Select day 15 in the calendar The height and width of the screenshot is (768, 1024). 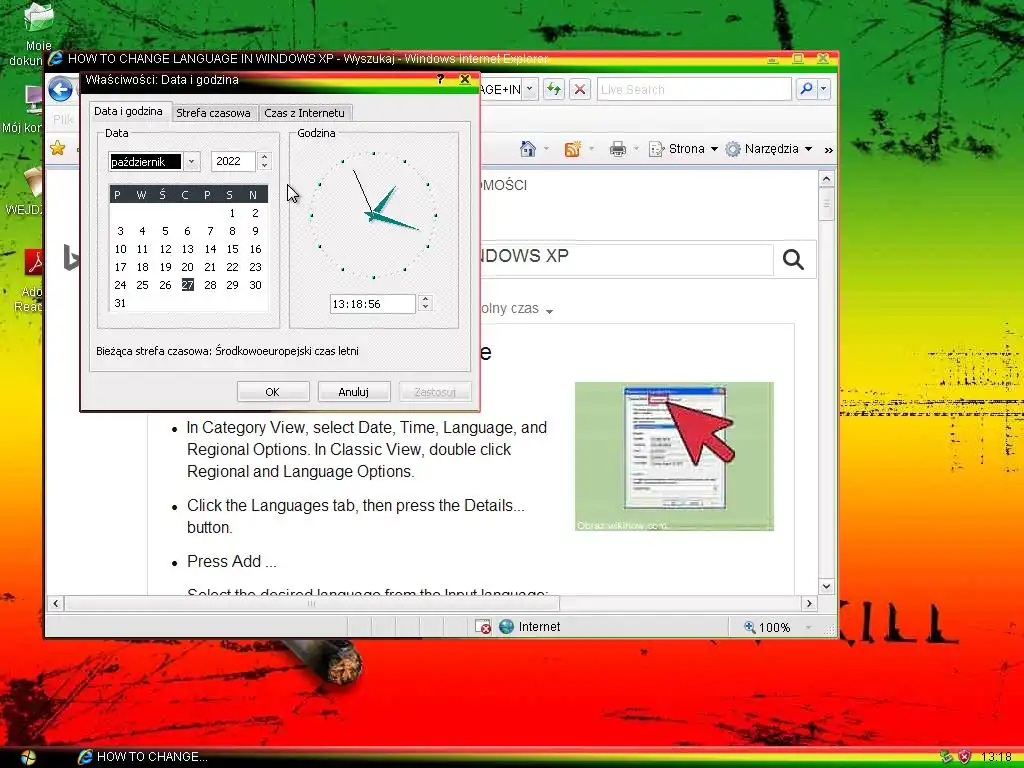coord(232,249)
